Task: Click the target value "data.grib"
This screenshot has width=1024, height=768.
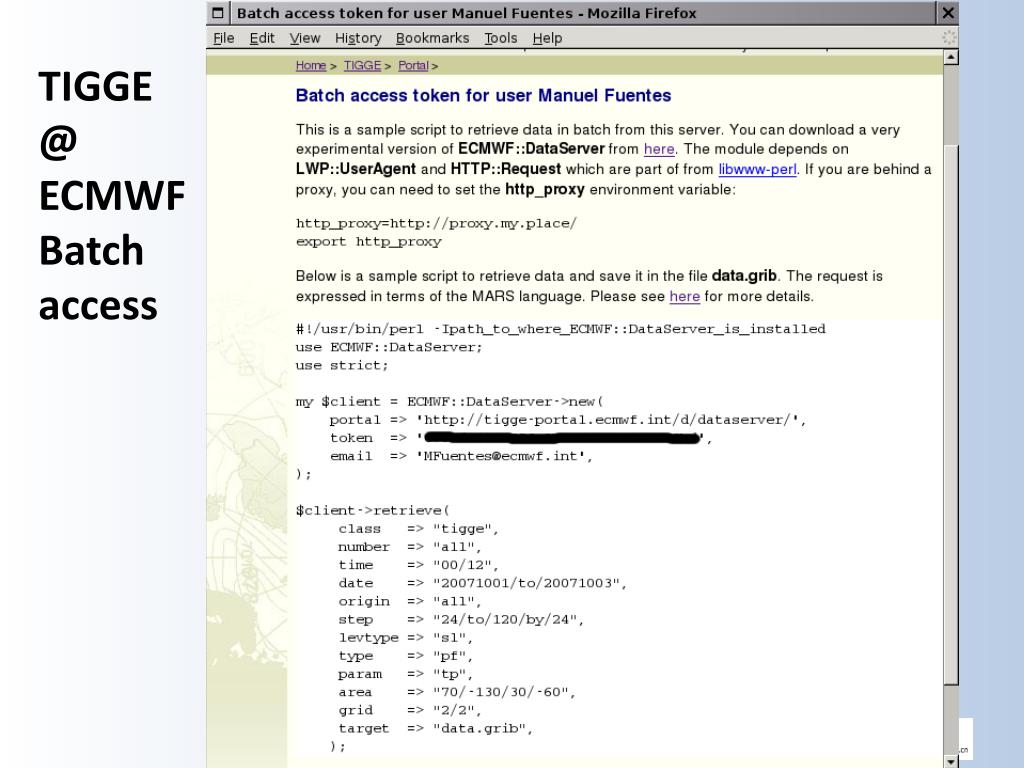Action: click(479, 729)
